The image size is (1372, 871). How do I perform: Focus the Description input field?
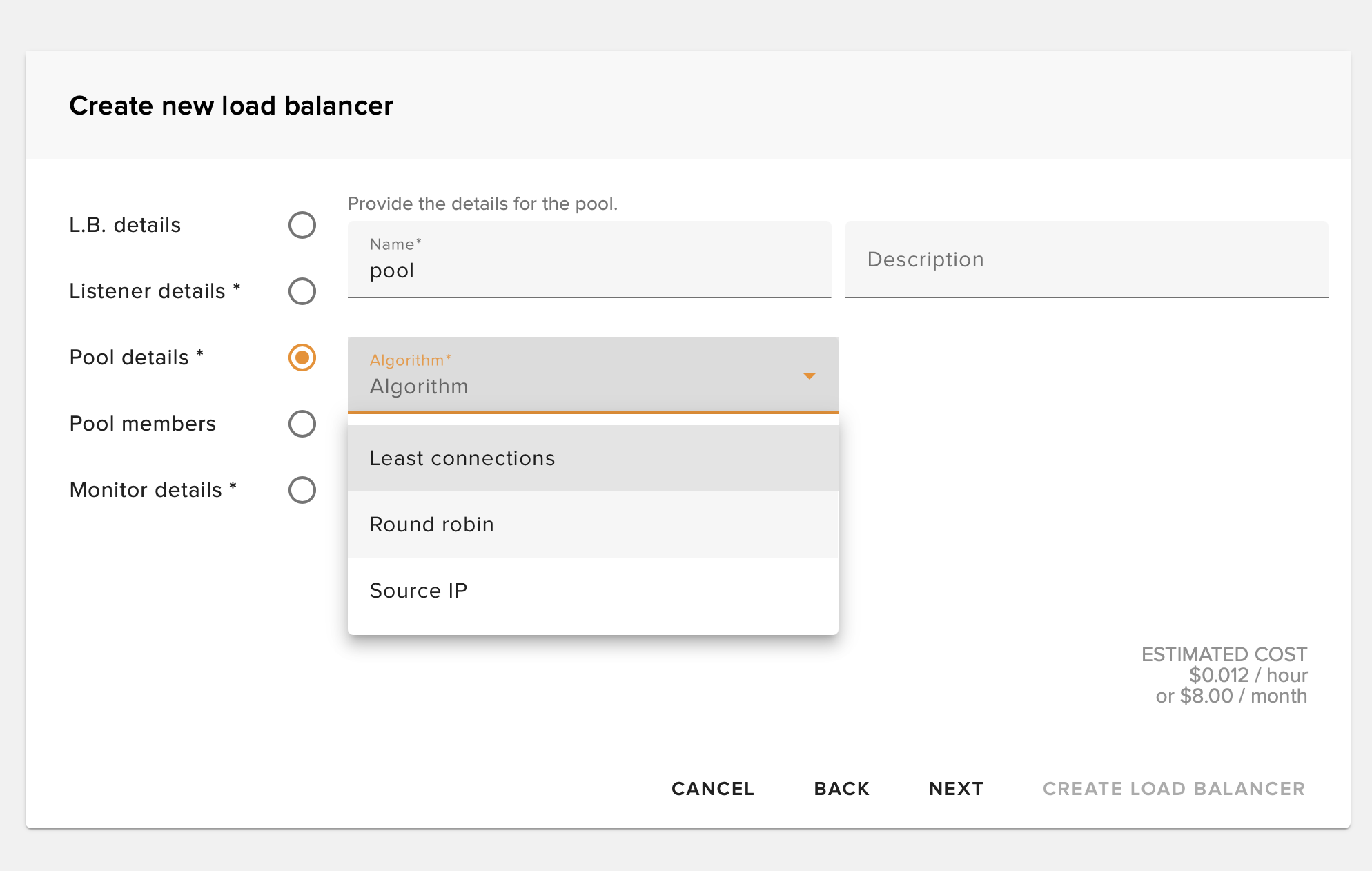click(x=1086, y=260)
